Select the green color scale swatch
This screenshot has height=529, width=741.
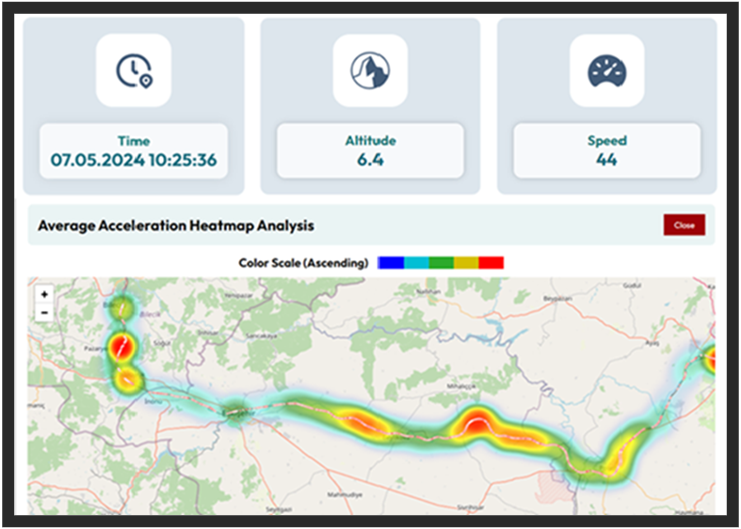(441, 263)
